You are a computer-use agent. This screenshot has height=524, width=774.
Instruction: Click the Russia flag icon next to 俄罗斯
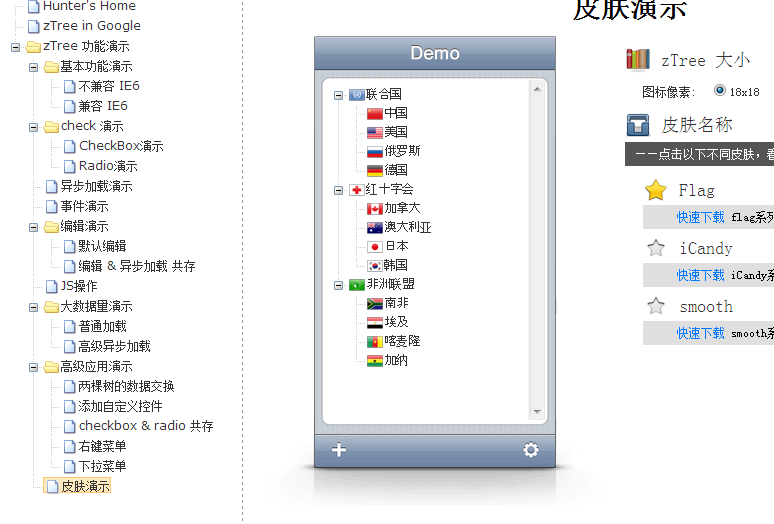pos(375,151)
